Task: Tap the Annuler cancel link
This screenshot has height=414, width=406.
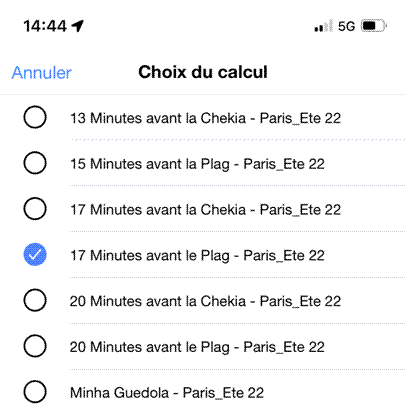Action: 41,72
